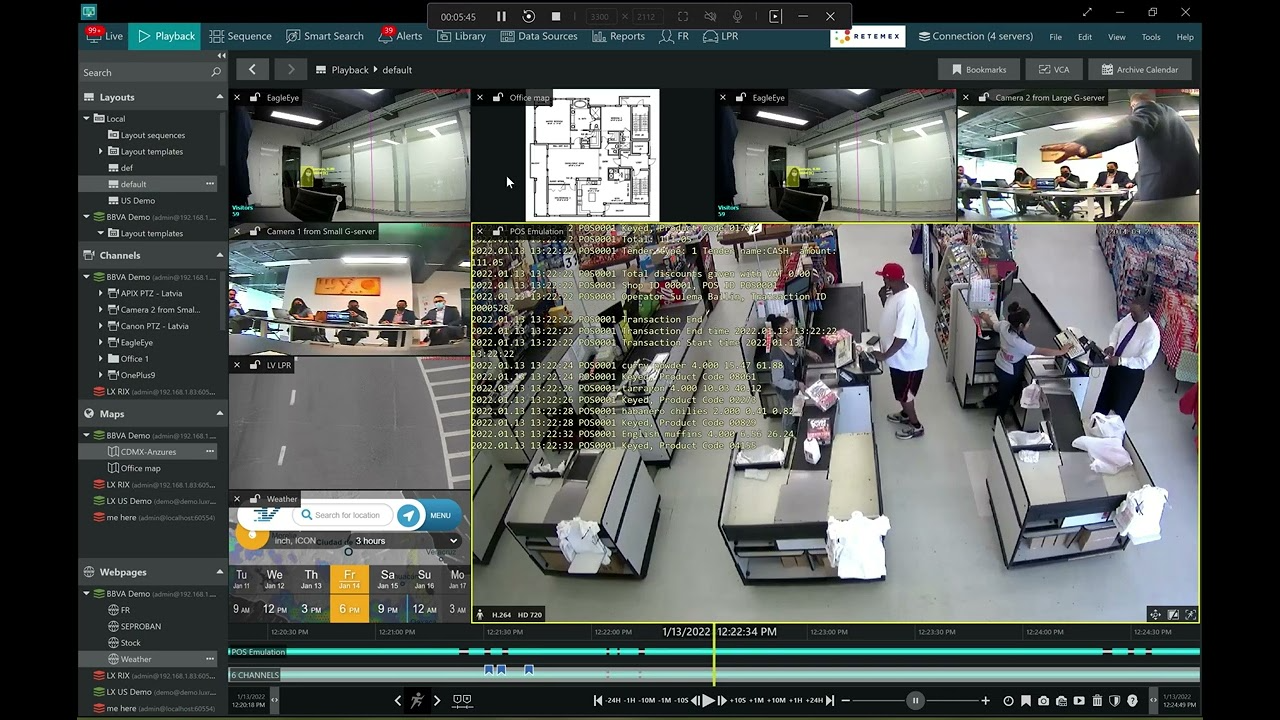This screenshot has height=720, width=1280.
Task: Click the sidebar Search input field
Action: click(145, 72)
